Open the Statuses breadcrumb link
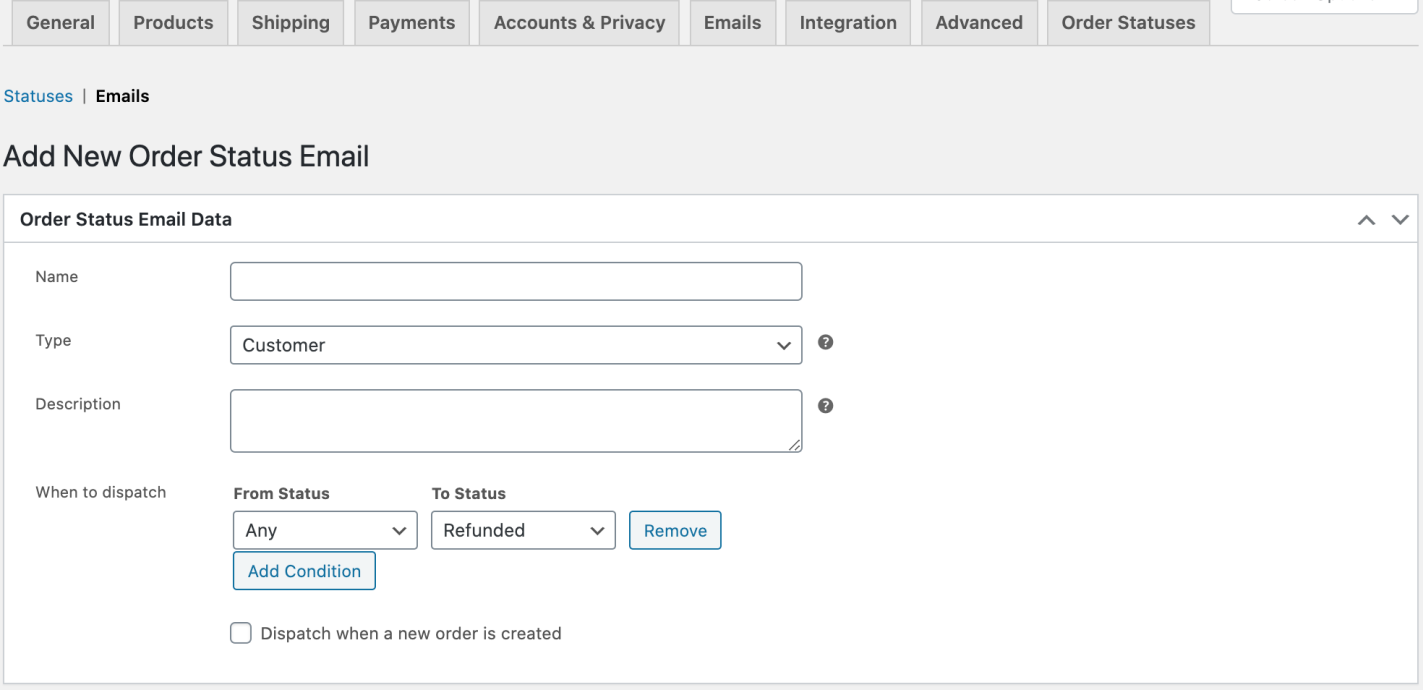Screen dimensions: 1423x690 tap(37, 96)
